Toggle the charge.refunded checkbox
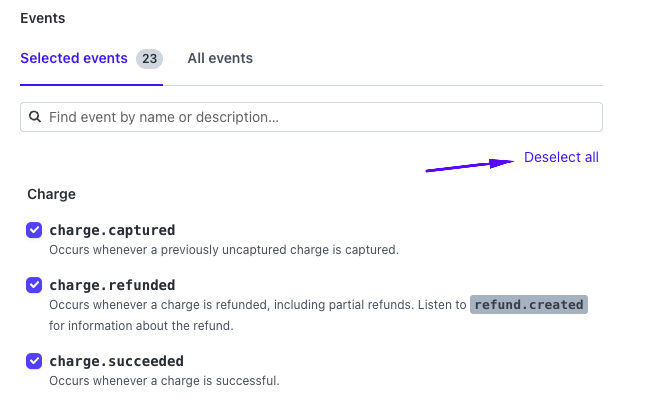This screenshot has height=402, width=659. point(34,285)
